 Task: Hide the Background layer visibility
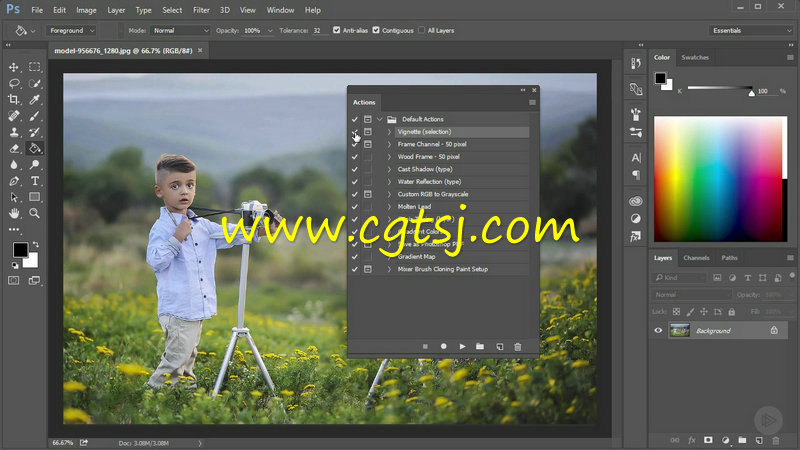[x=658, y=331]
